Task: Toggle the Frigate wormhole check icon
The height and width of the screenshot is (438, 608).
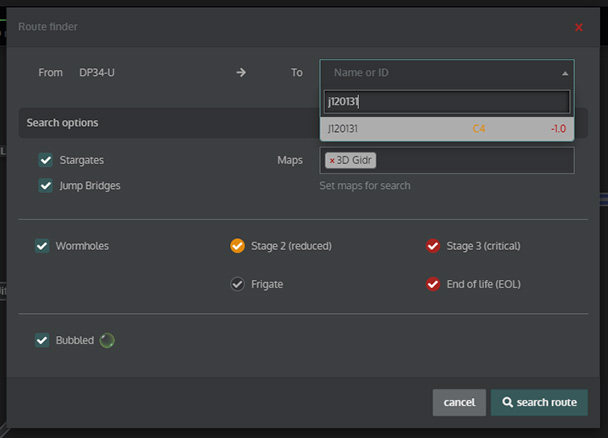Action: pyautogui.click(x=237, y=284)
